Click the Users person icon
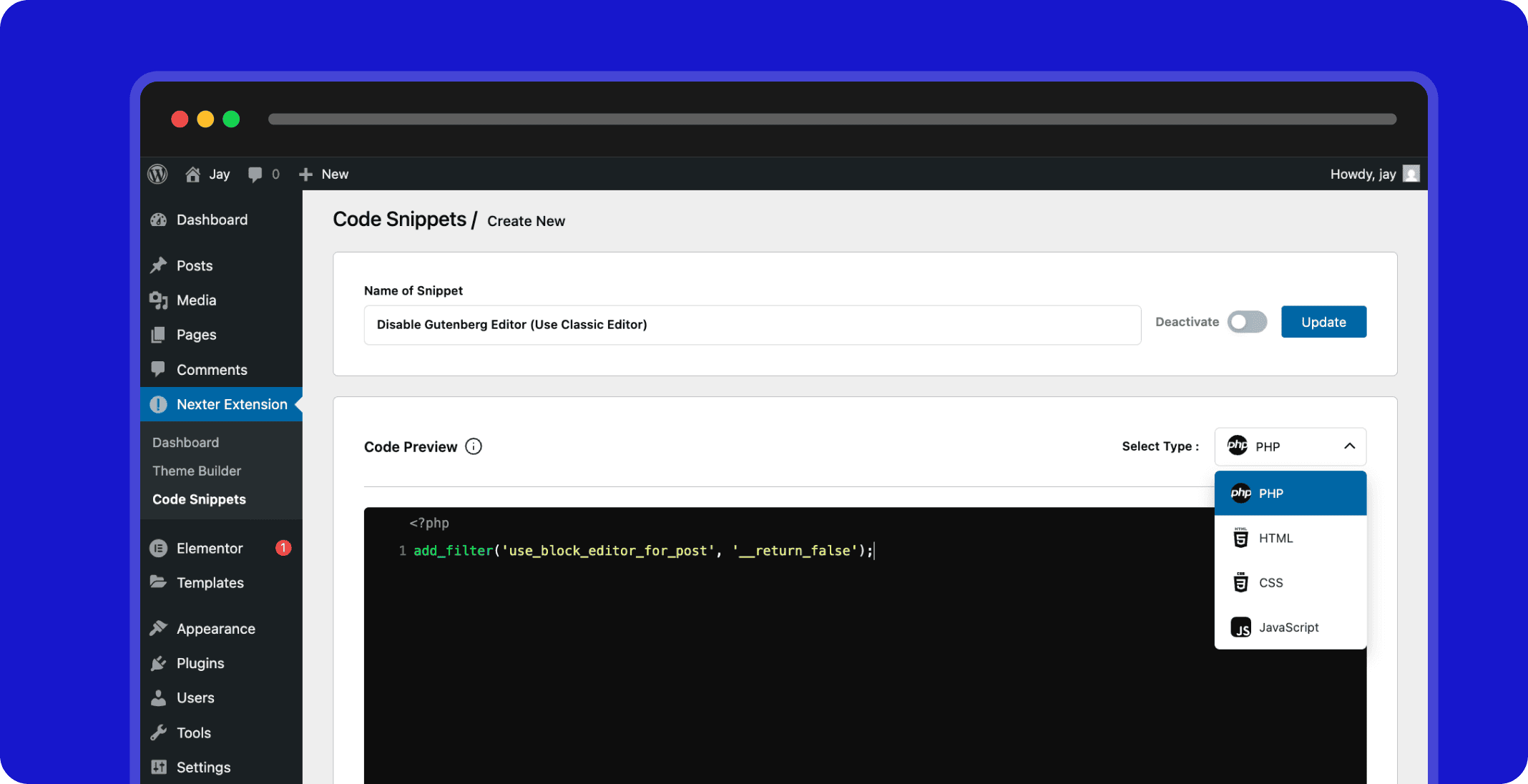 [158, 697]
